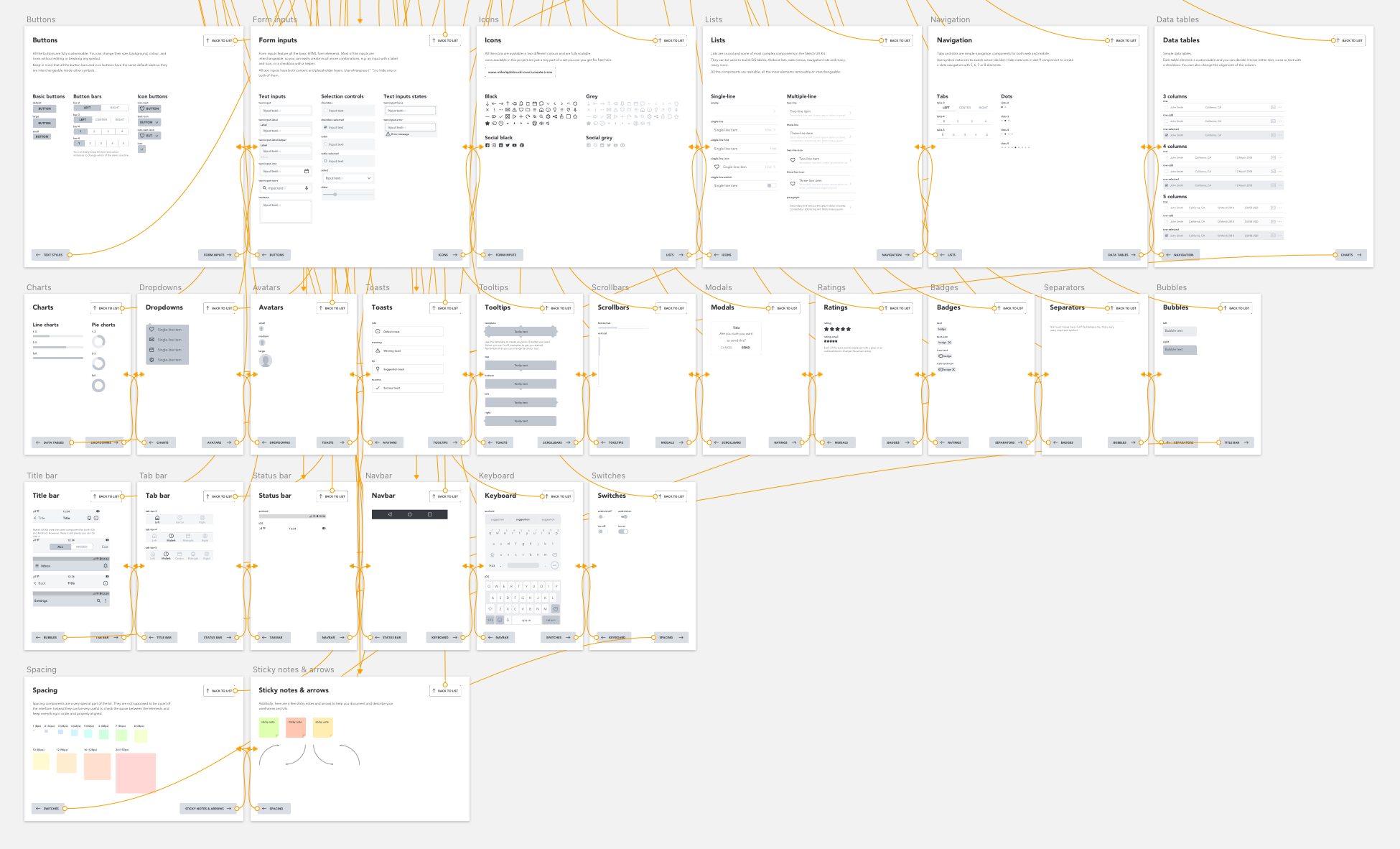Open the select dropdown in Form inputs
1400x849 pixels.
pyautogui.click(x=349, y=178)
